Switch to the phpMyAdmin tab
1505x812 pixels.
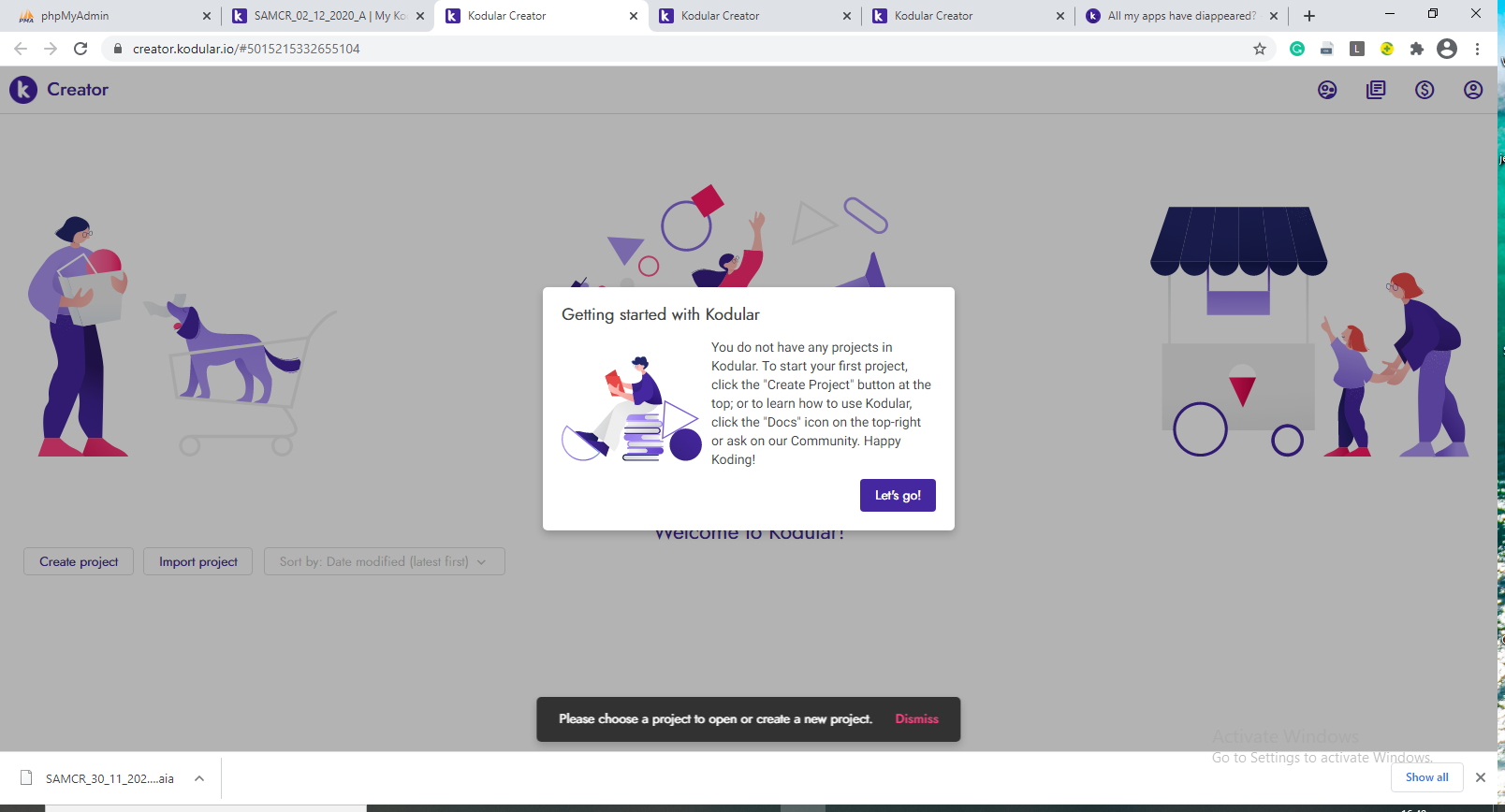click(x=112, y=16)
